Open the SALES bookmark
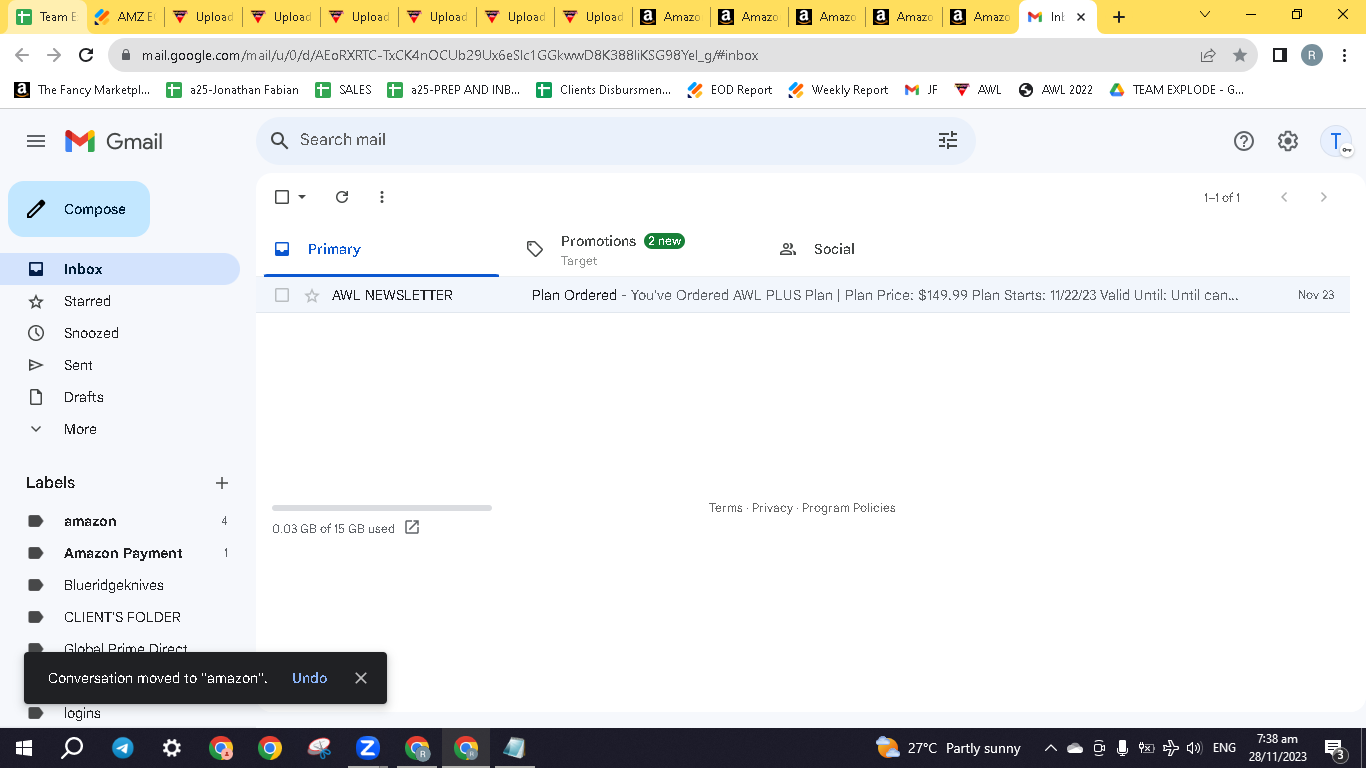The height and width of the screenshot is (768, 1366). 343,90
